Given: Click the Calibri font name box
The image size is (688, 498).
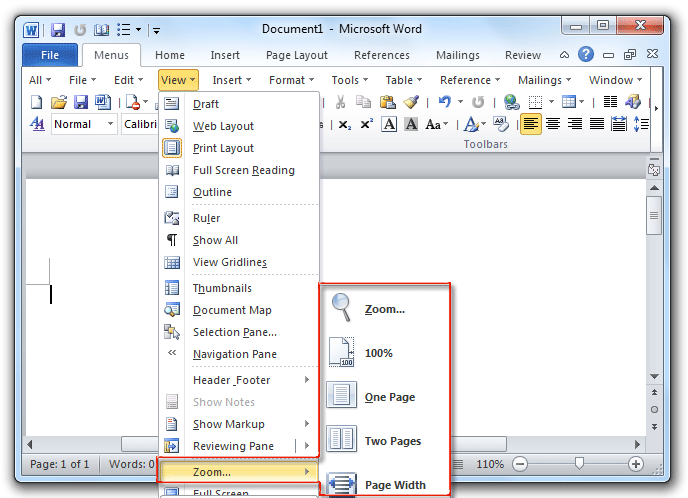Looking at the screenshot, I should [x=140, y=124].
